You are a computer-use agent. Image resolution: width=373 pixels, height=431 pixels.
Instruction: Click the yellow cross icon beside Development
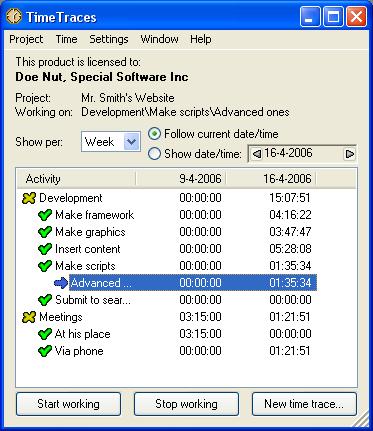tap(29, 198)
